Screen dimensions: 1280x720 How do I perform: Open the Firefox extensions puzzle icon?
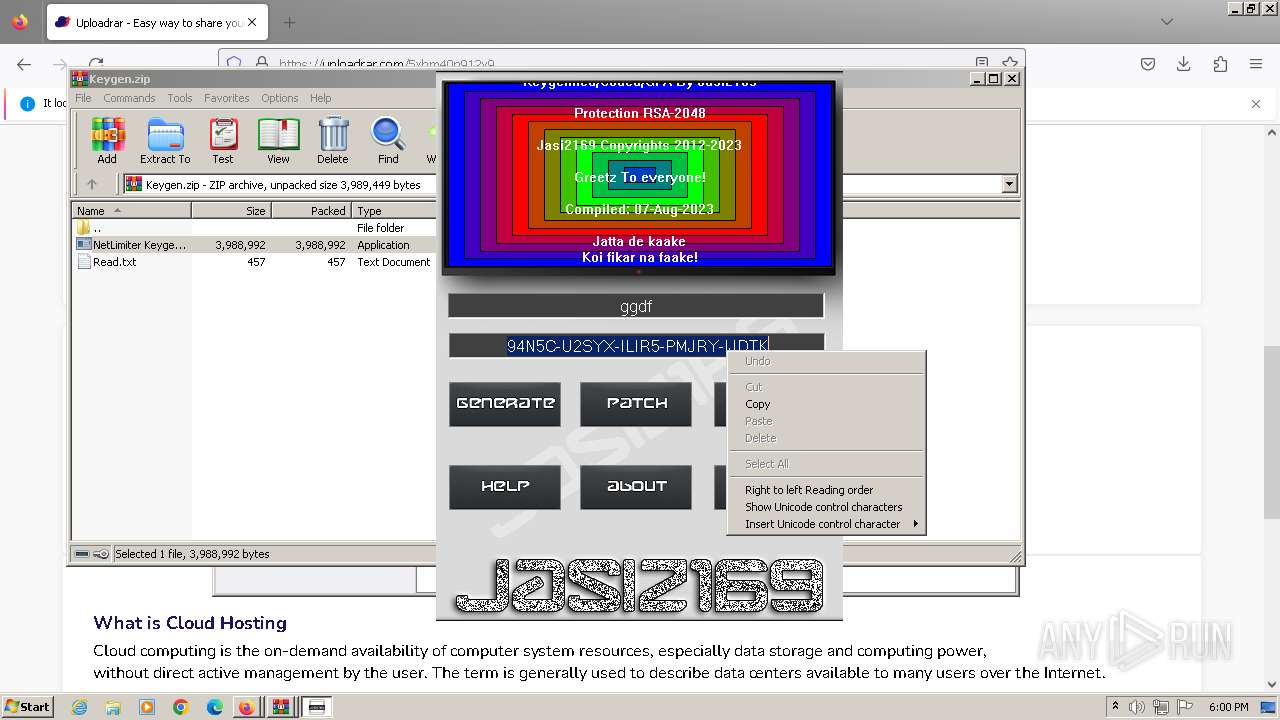(1220, 64)
